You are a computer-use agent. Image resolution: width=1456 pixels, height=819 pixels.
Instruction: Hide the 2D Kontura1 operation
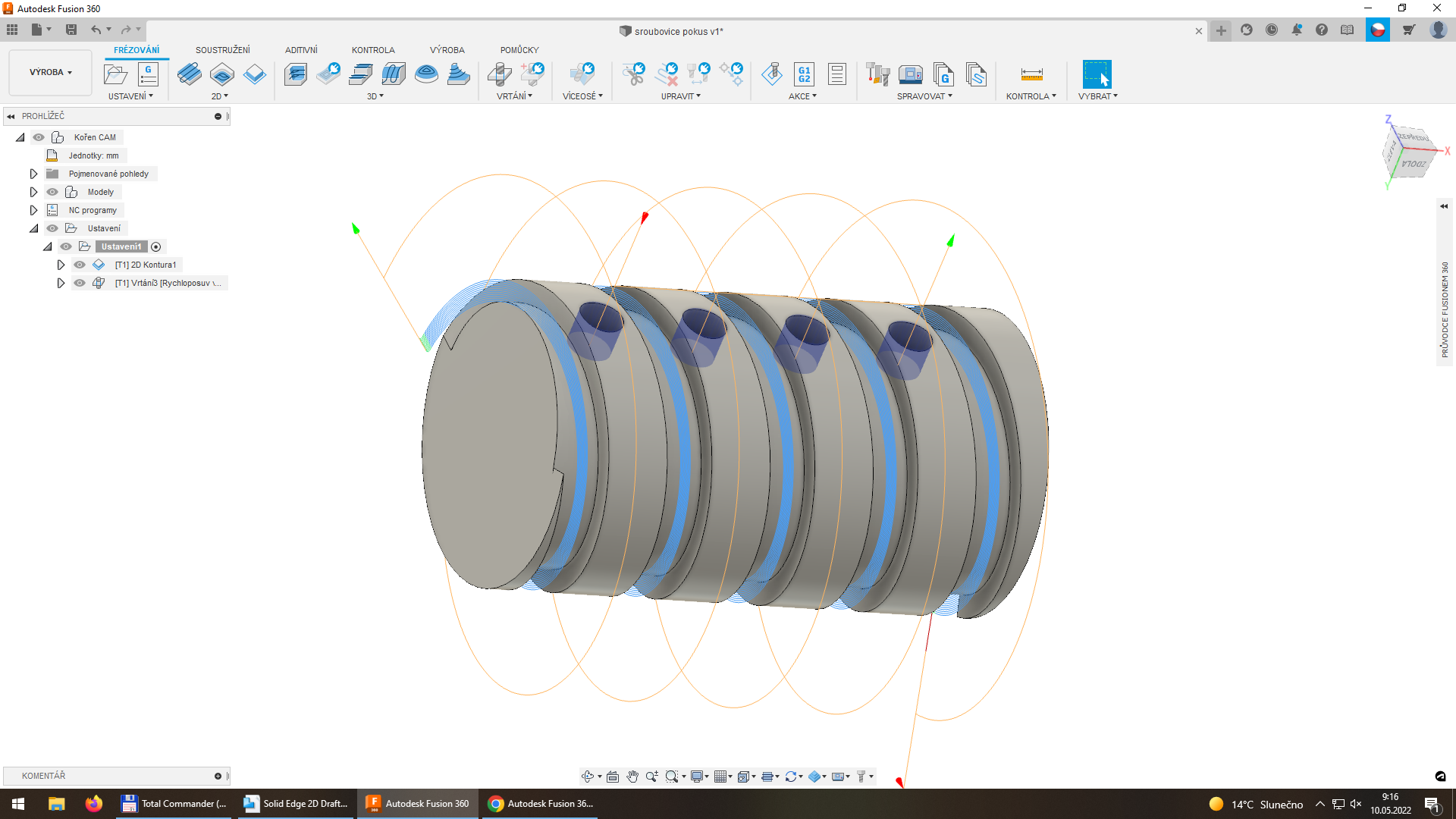[80, 265]
